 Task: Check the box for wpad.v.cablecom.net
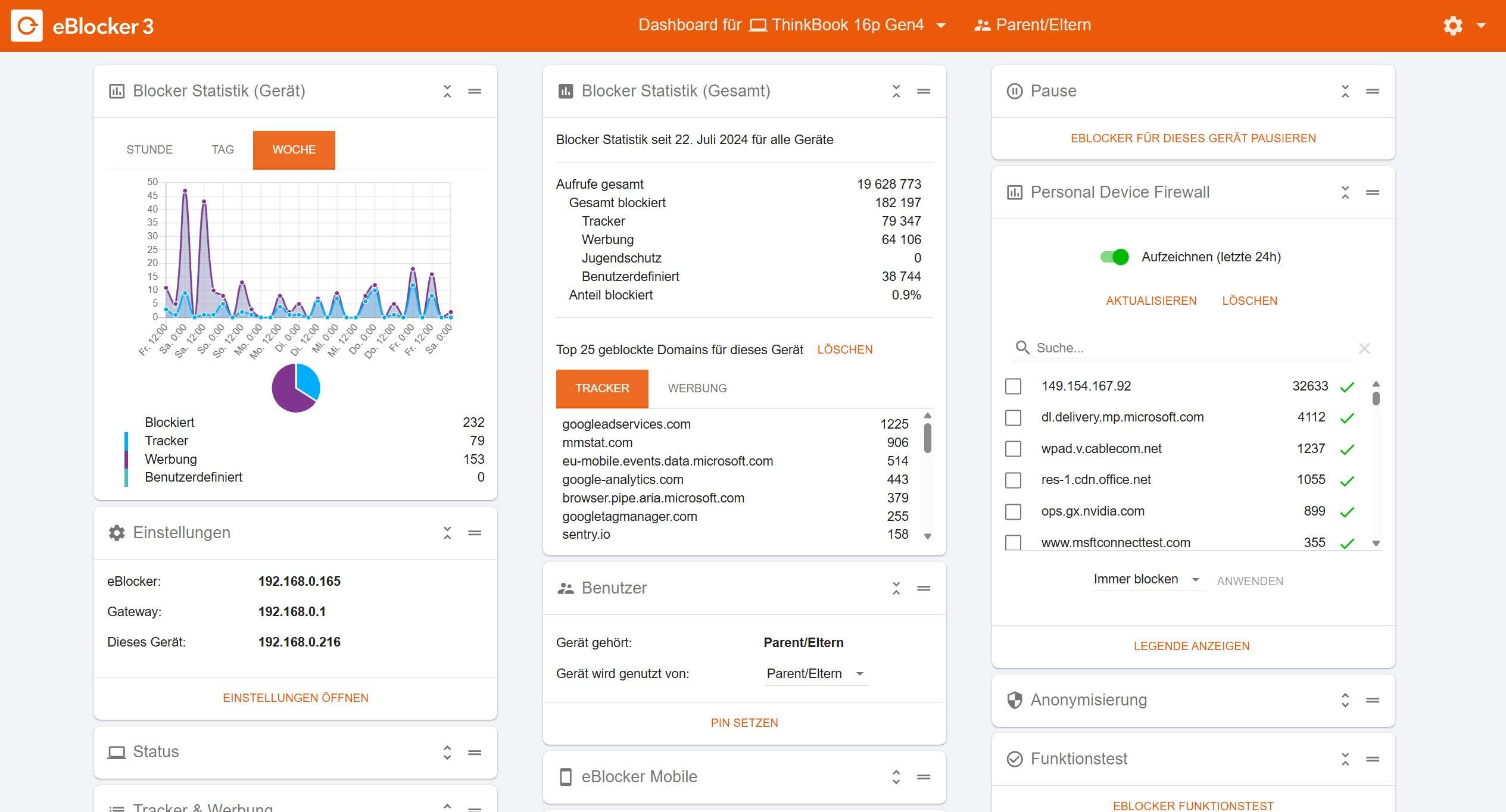[1013, 449]
